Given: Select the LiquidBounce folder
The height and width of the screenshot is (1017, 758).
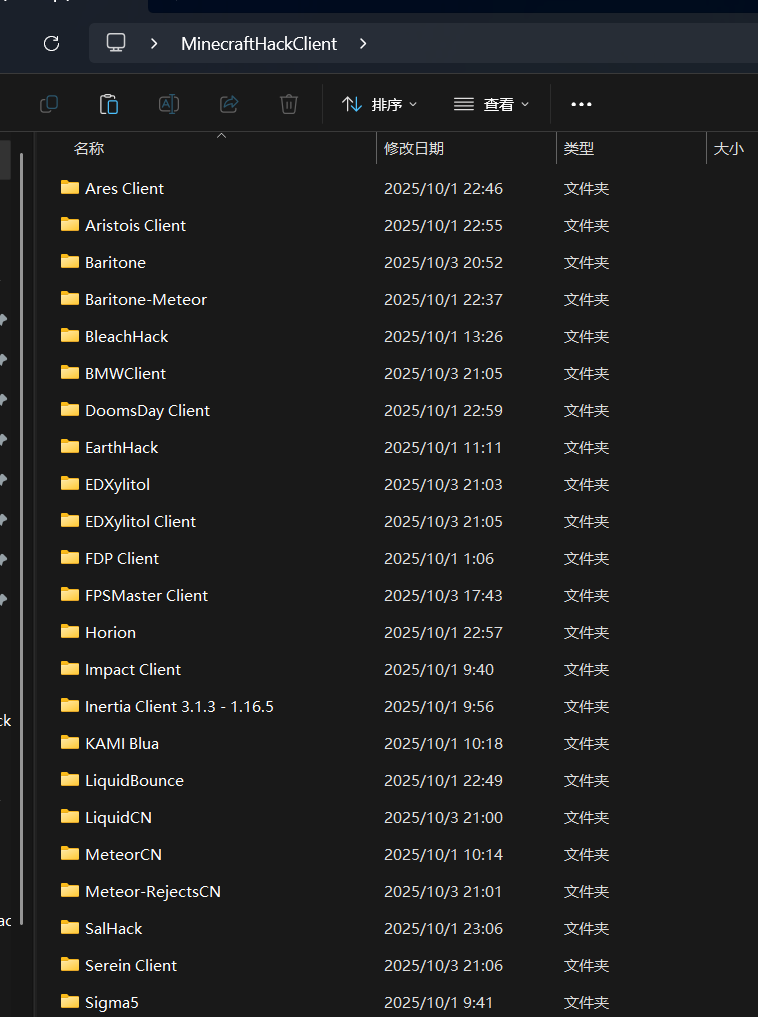Looking at the screenshot, I should click(x=134, y=780).
